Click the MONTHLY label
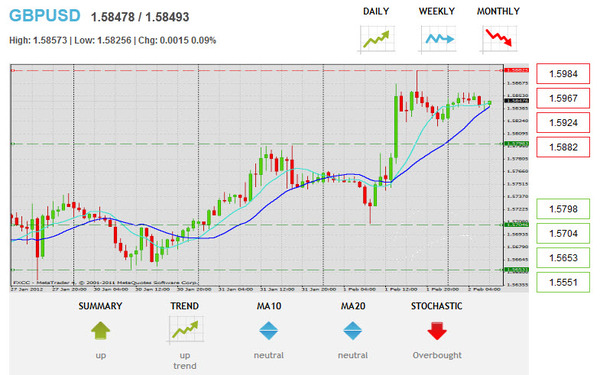The image size is (600, 375). pyautogui.click(x=498, y=11)
